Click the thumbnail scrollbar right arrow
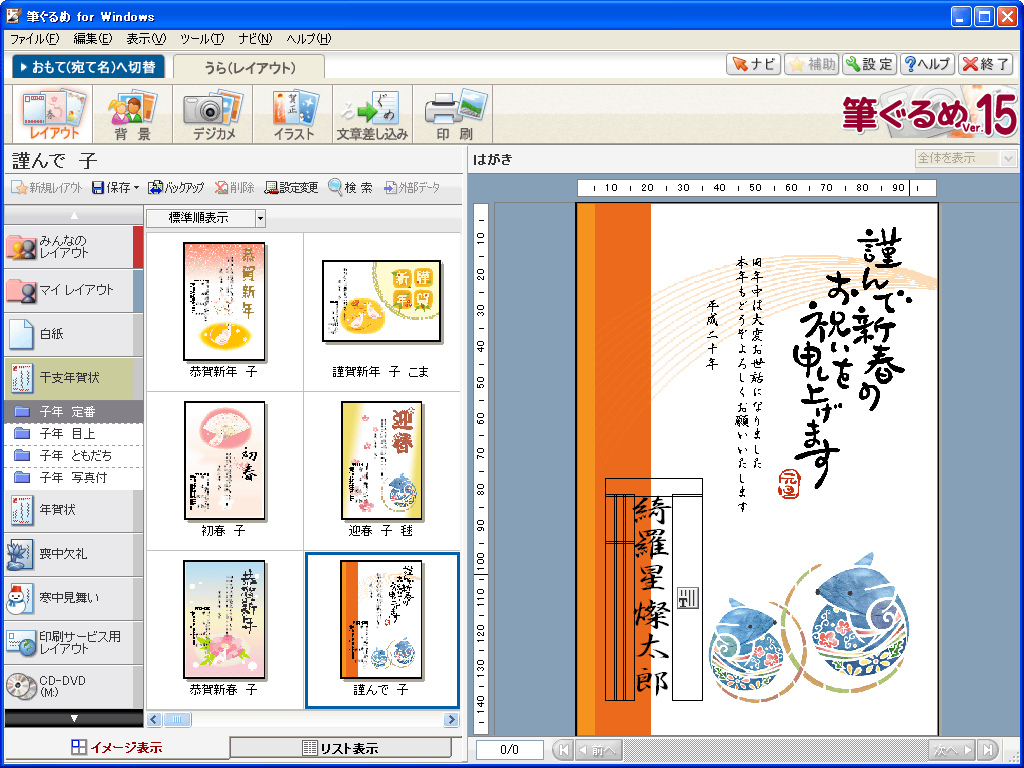Screen dimensions: 1024x768 [x=451, y=720]
